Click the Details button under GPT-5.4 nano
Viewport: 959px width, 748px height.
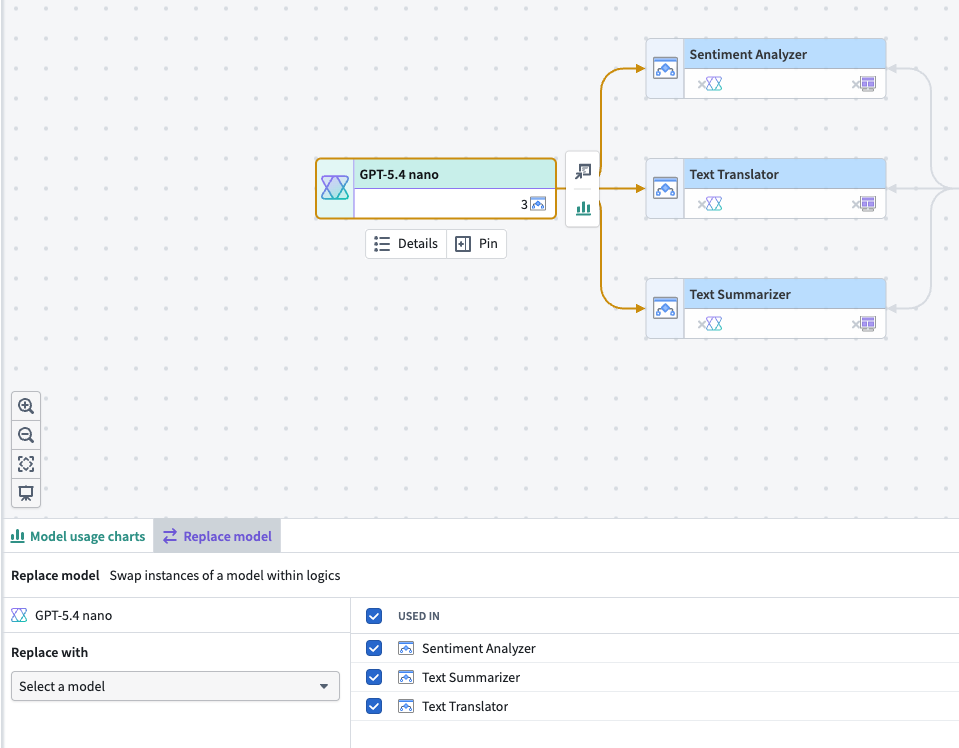(406, 244)
